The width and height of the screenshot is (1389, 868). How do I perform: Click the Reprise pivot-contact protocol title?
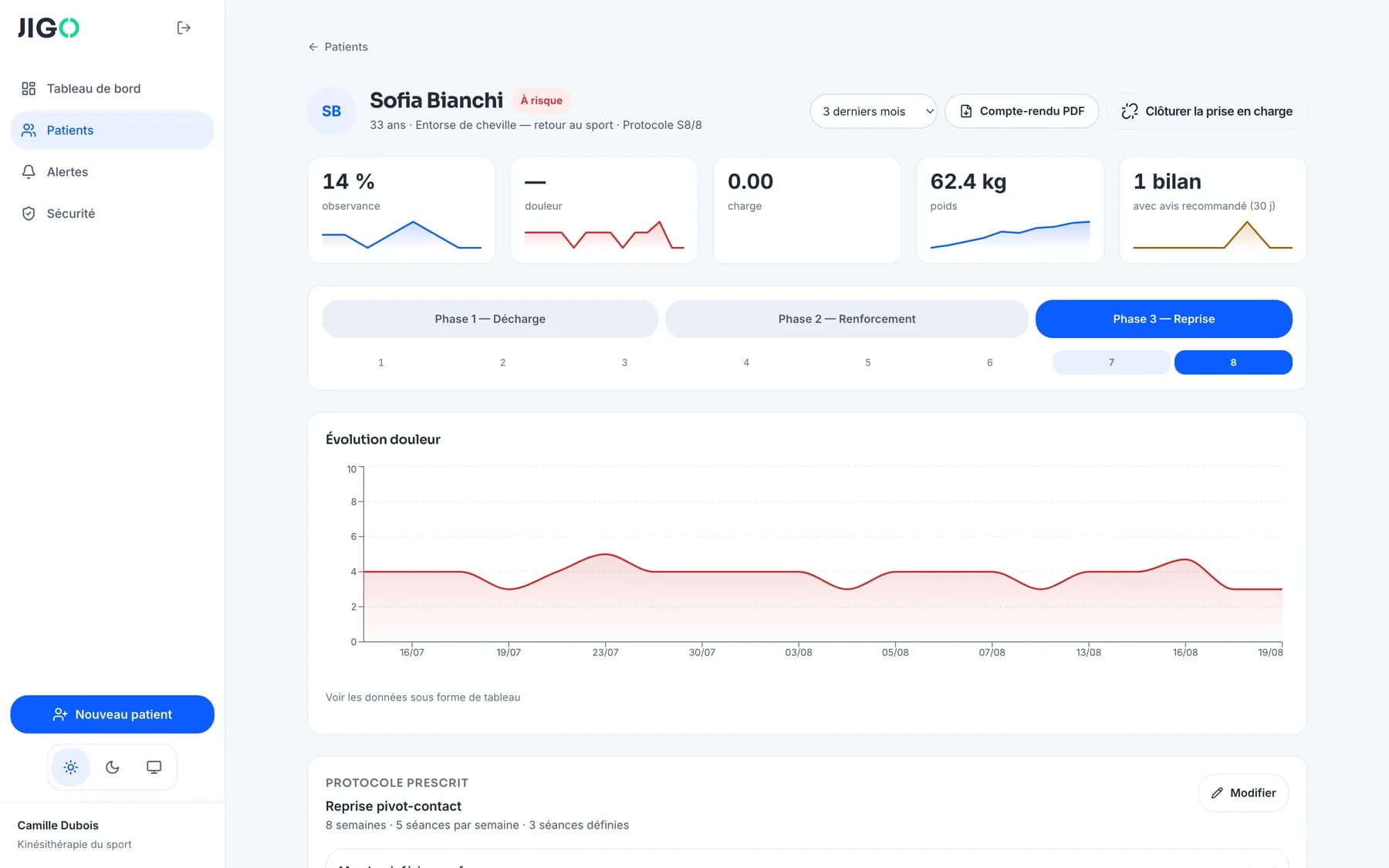pos(394,806)
